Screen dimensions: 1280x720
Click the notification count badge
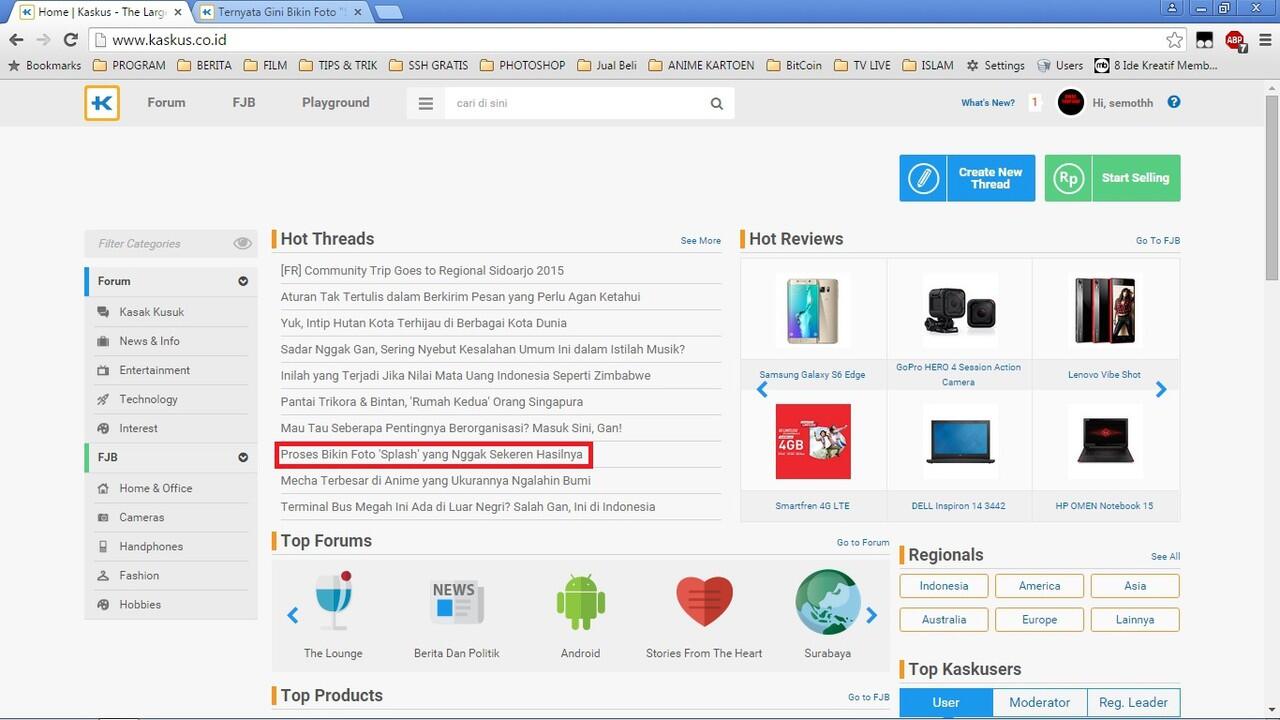pyautogui.click(x=1035, y=102)
